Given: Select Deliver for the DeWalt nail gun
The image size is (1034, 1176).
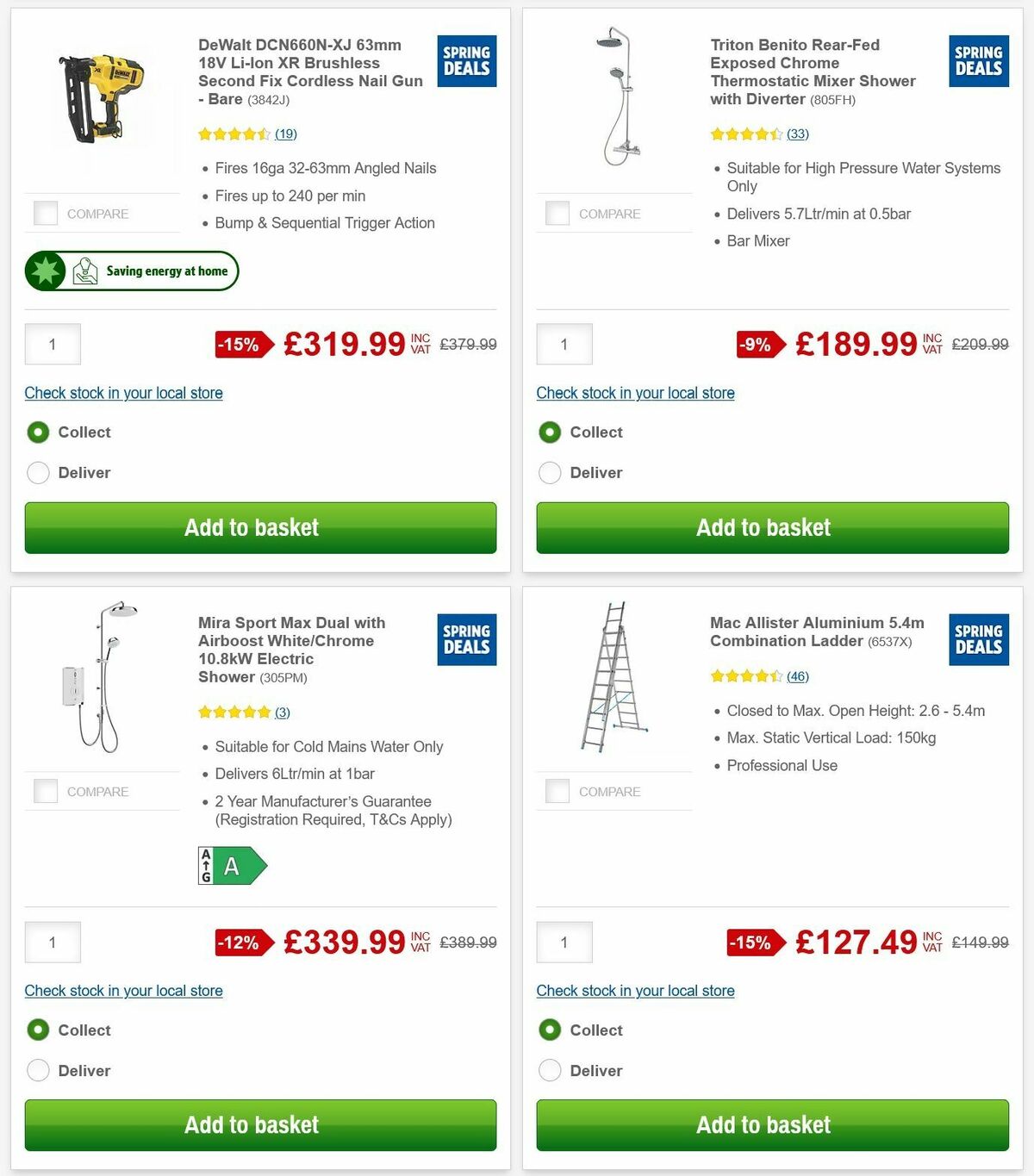Looking at the screenshot, I should (x=38, y=472).
